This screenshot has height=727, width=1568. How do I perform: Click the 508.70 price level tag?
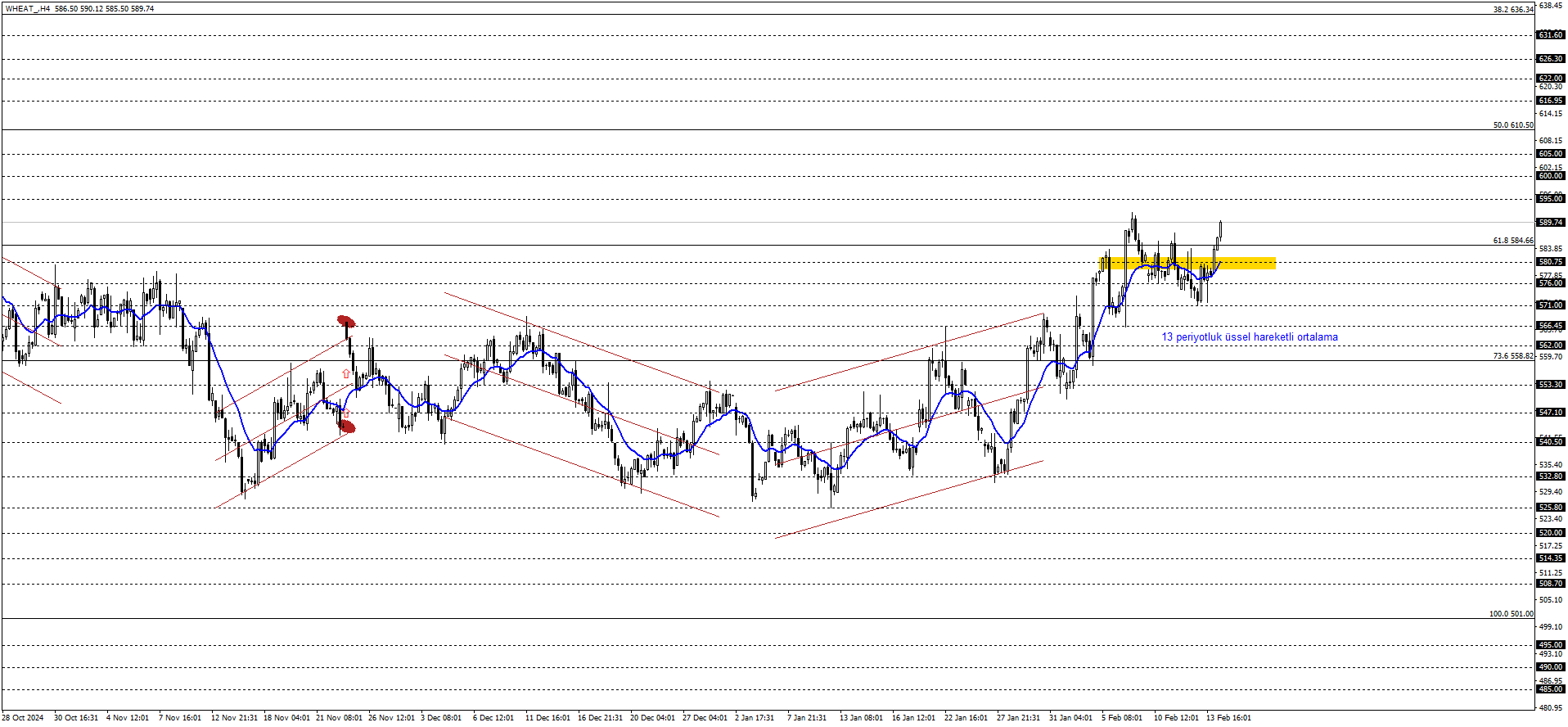(x=1551, y=584)
